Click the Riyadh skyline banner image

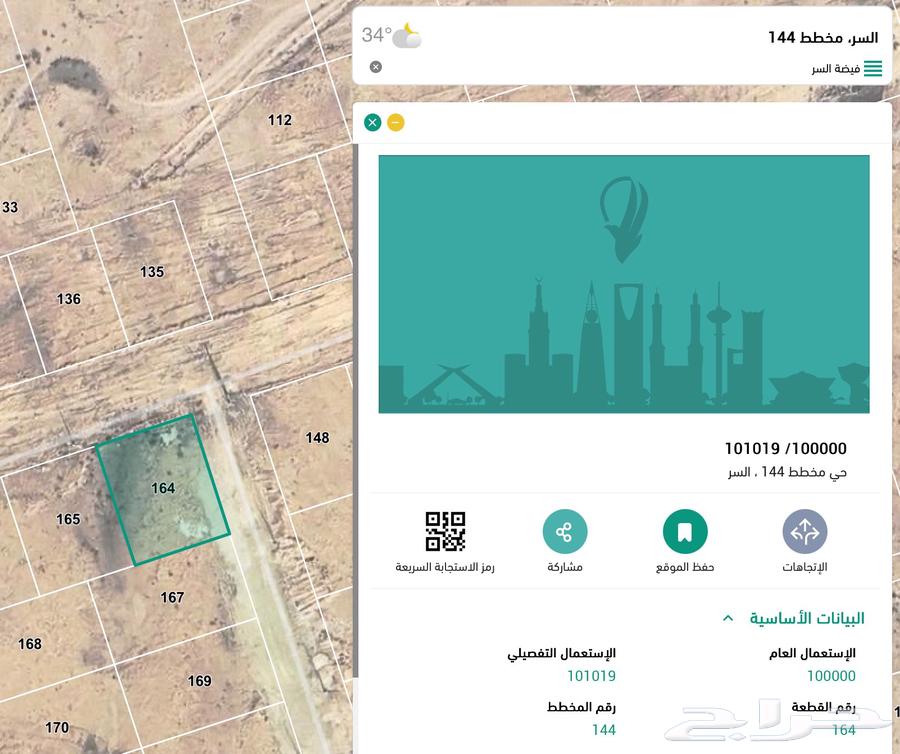pyautogui.click(x=624, y=284)
